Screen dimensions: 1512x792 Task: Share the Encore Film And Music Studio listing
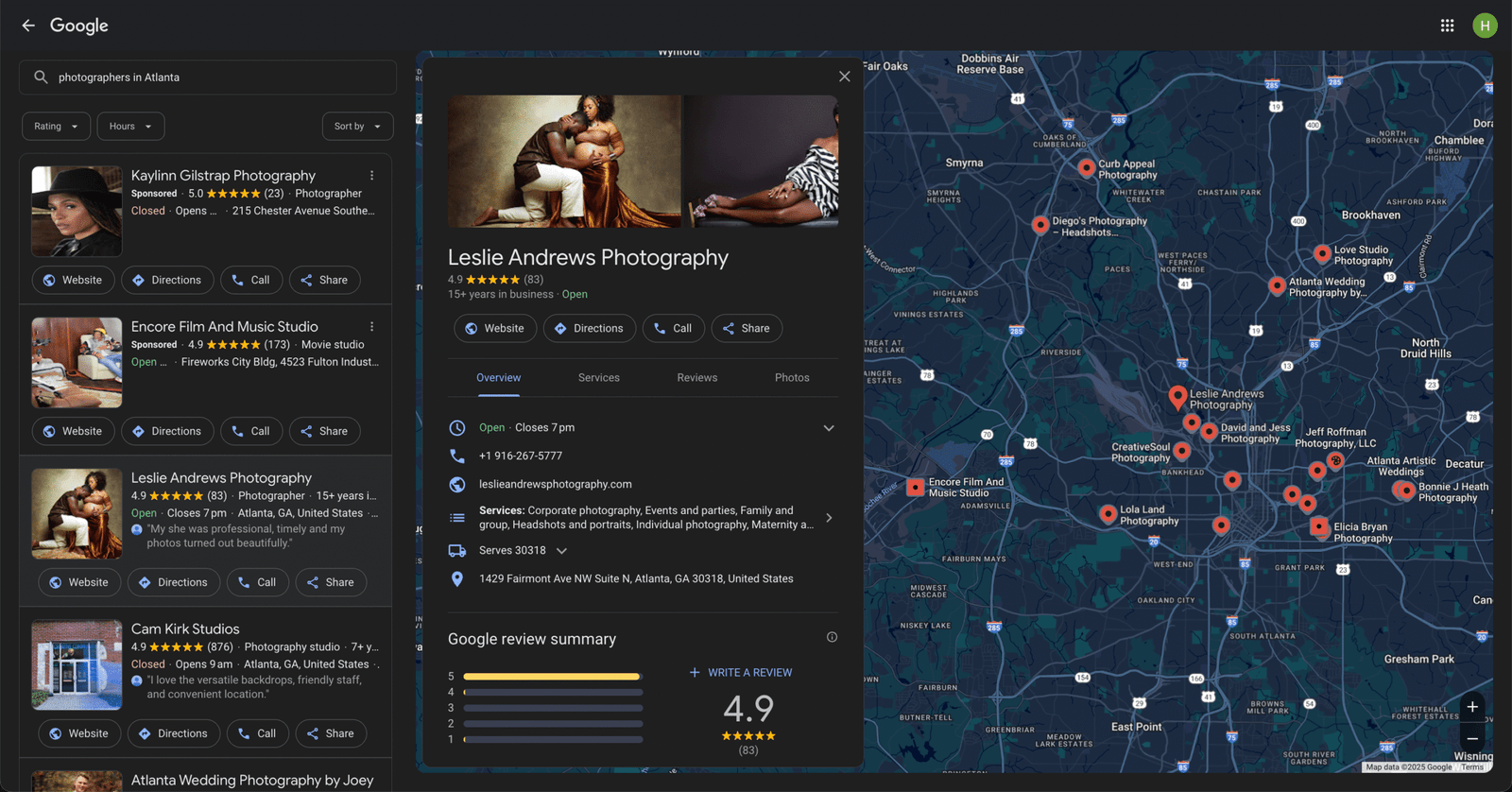(324, 431)
